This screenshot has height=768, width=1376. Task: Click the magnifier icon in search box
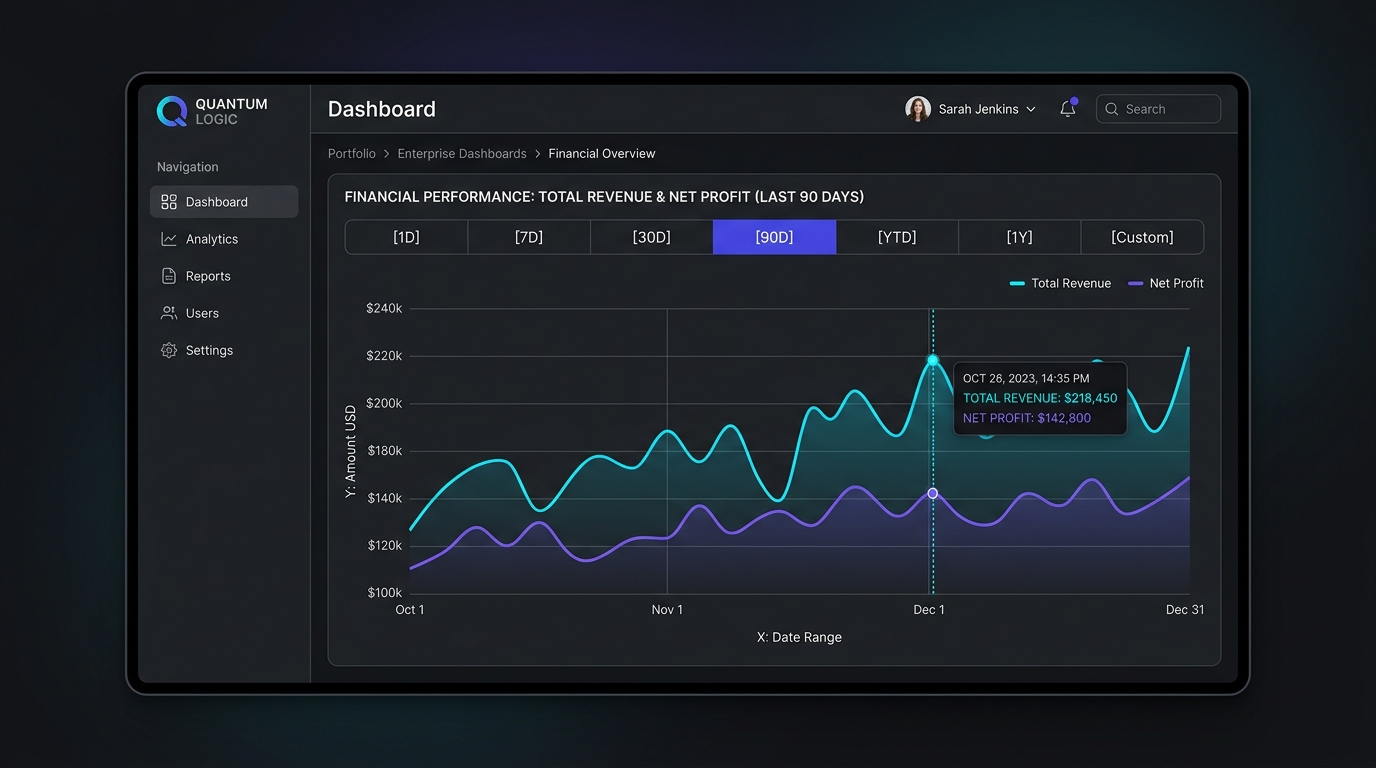pyautogui.click(x=1111, y=109)
